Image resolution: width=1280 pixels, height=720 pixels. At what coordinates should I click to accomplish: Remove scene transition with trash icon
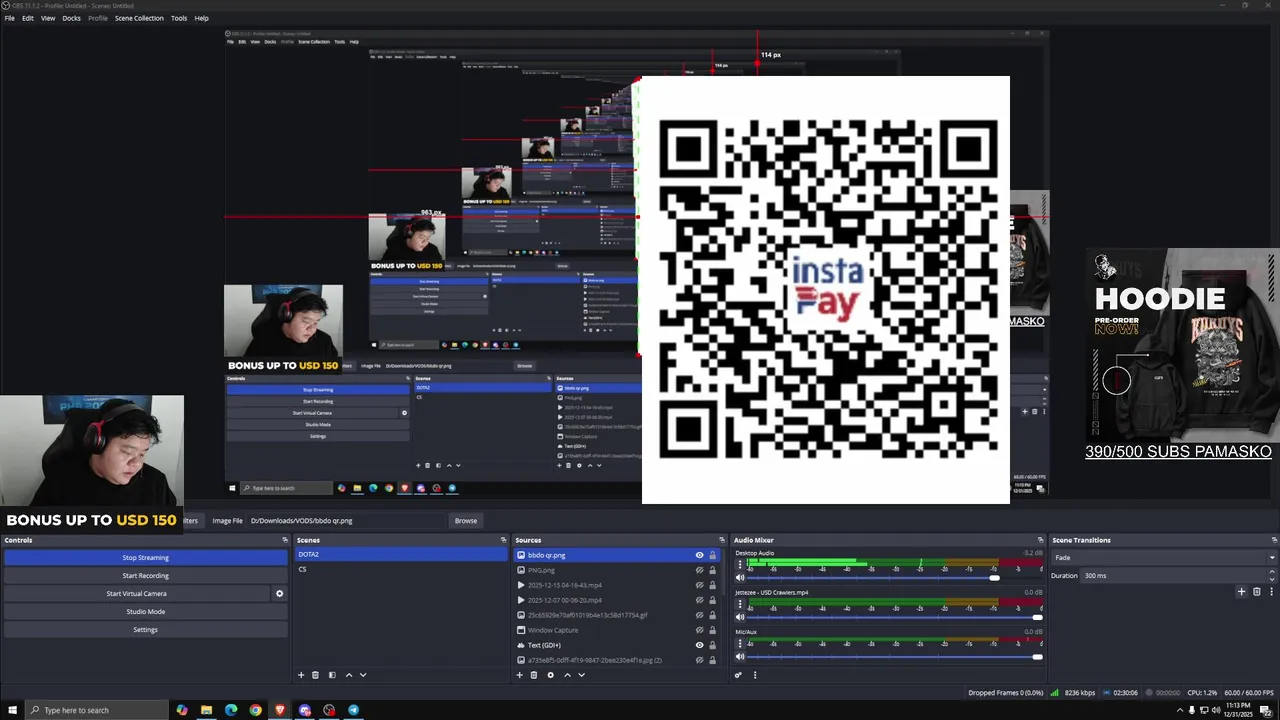(x=1257, y=592)
